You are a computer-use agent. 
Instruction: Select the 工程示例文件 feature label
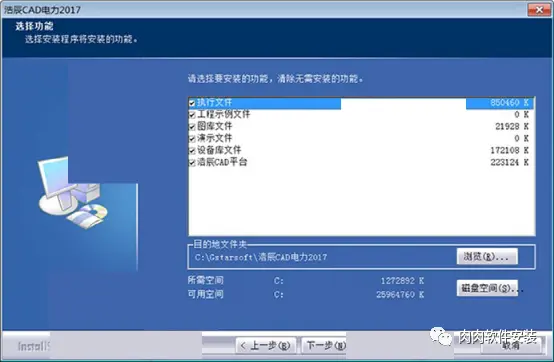coord(223,114)
